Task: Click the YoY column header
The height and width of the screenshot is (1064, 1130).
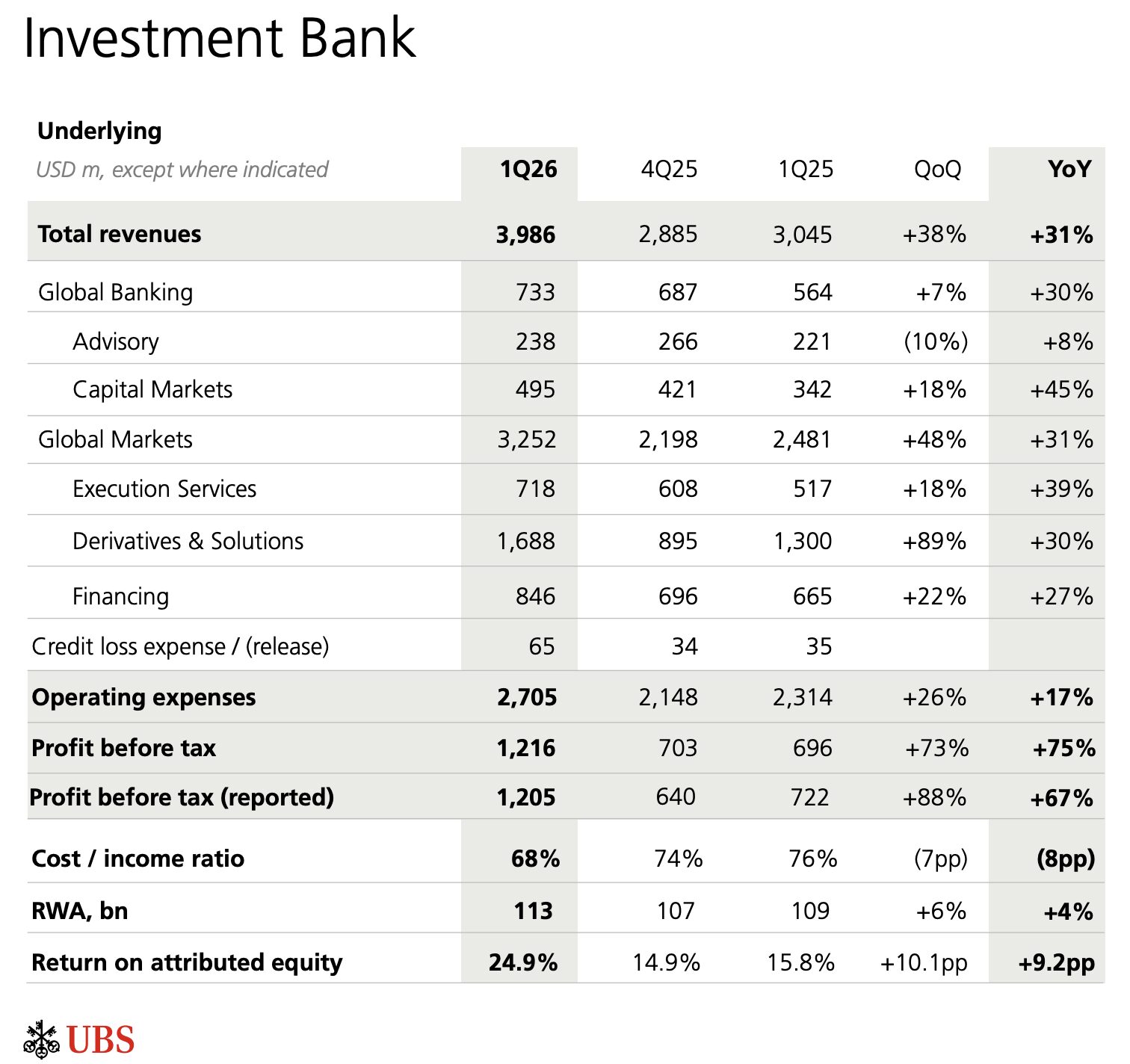Action: click(x=1069, y=169)
